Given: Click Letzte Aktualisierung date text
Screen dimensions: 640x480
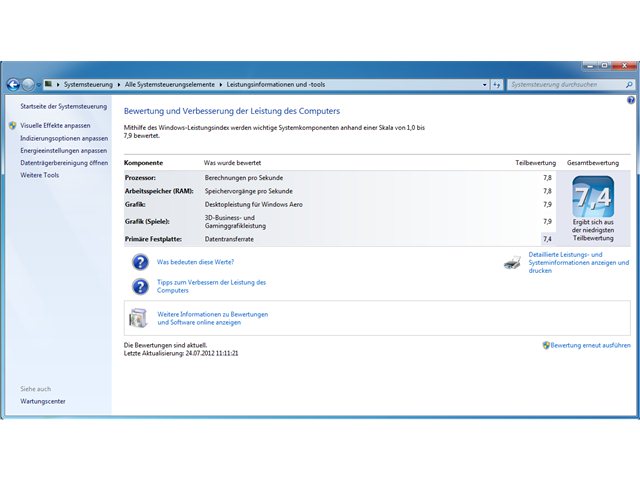Looking at the screenshot, I should 181,353.
